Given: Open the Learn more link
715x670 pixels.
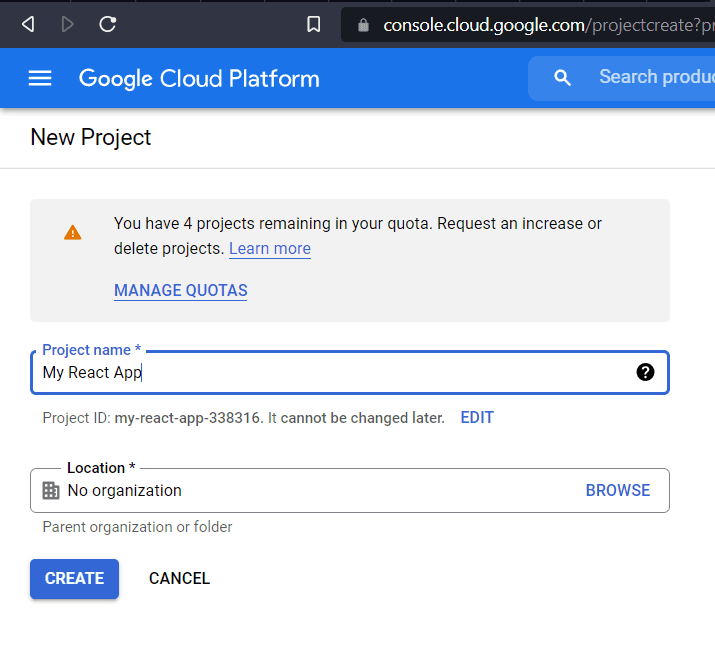Looking at the screenshot, I should [x=269, y=249].
